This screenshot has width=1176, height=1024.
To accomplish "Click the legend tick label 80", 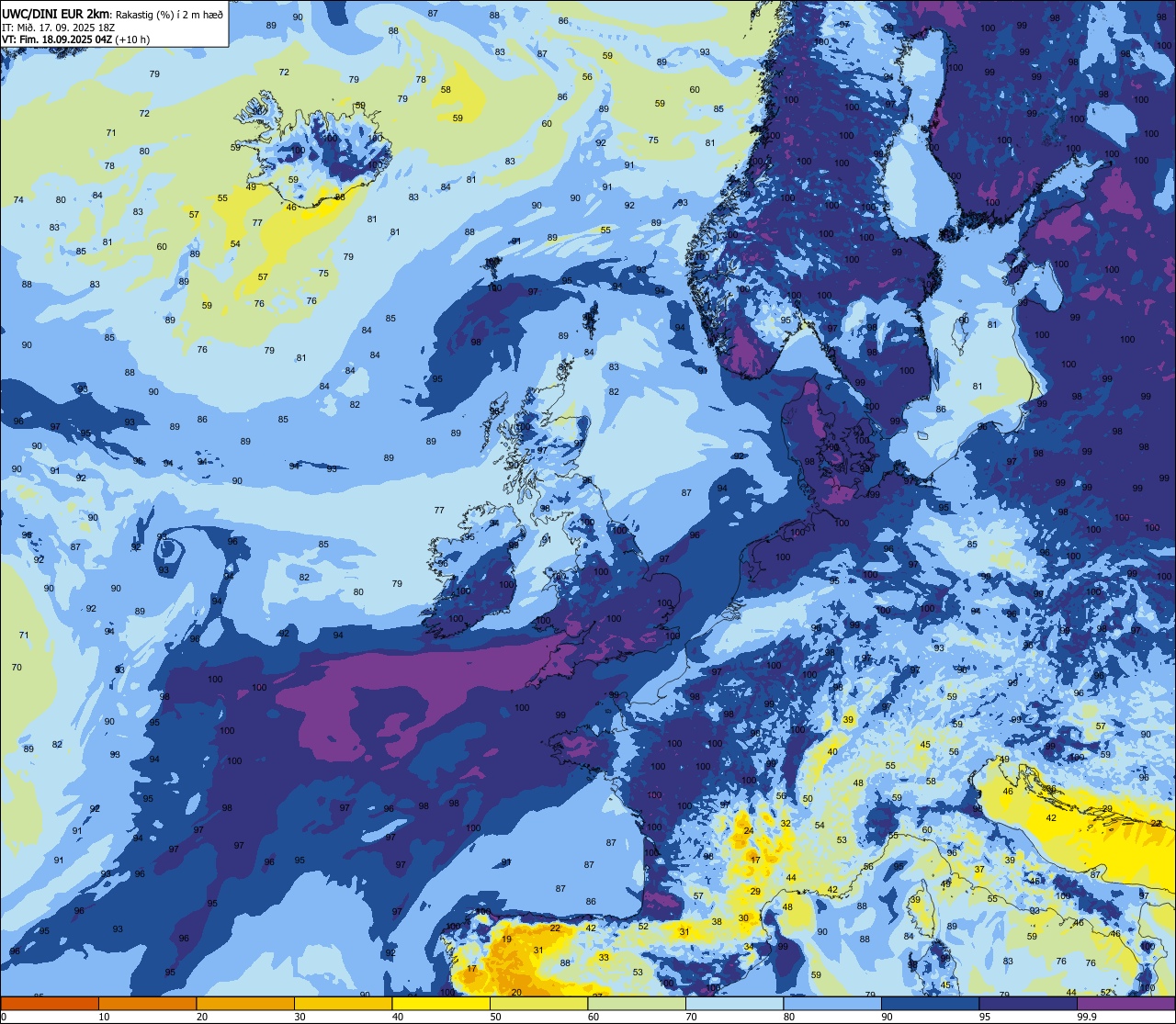I will click(789, 1017).
